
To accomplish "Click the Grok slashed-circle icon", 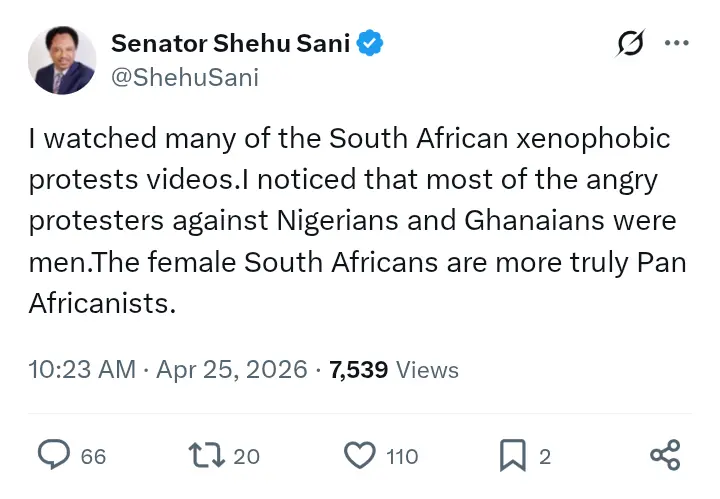I will 630,44.
